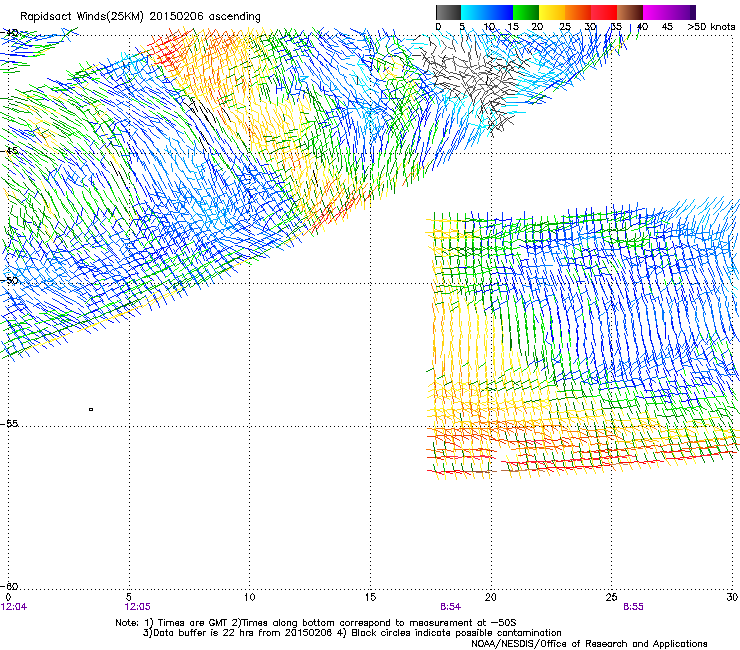This screenshot has height=650, width=740.
Task: Click the yellow 20-25 knots legend segment
Action: 552,12
